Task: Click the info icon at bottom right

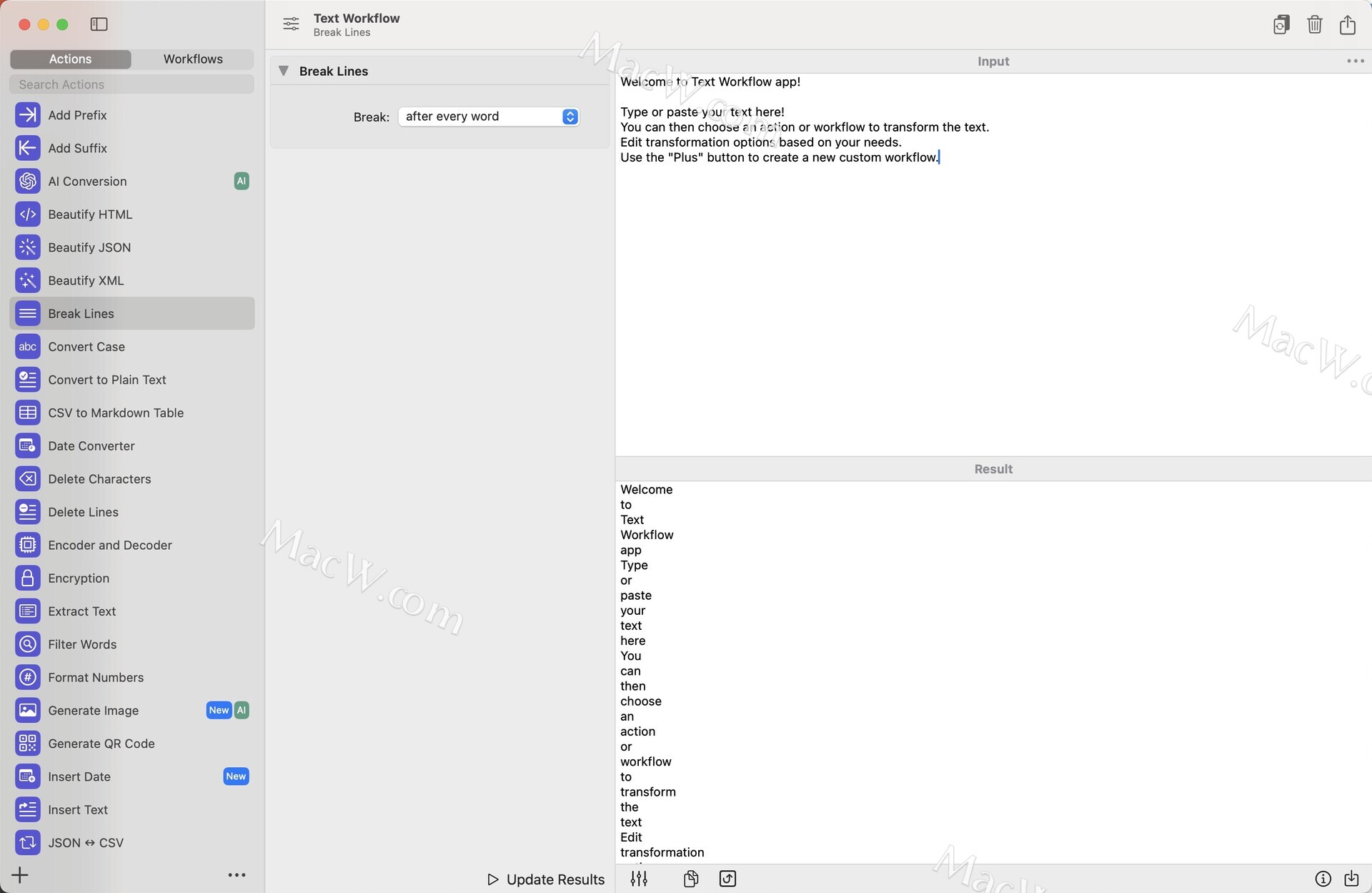Action: click(1323, 879)
